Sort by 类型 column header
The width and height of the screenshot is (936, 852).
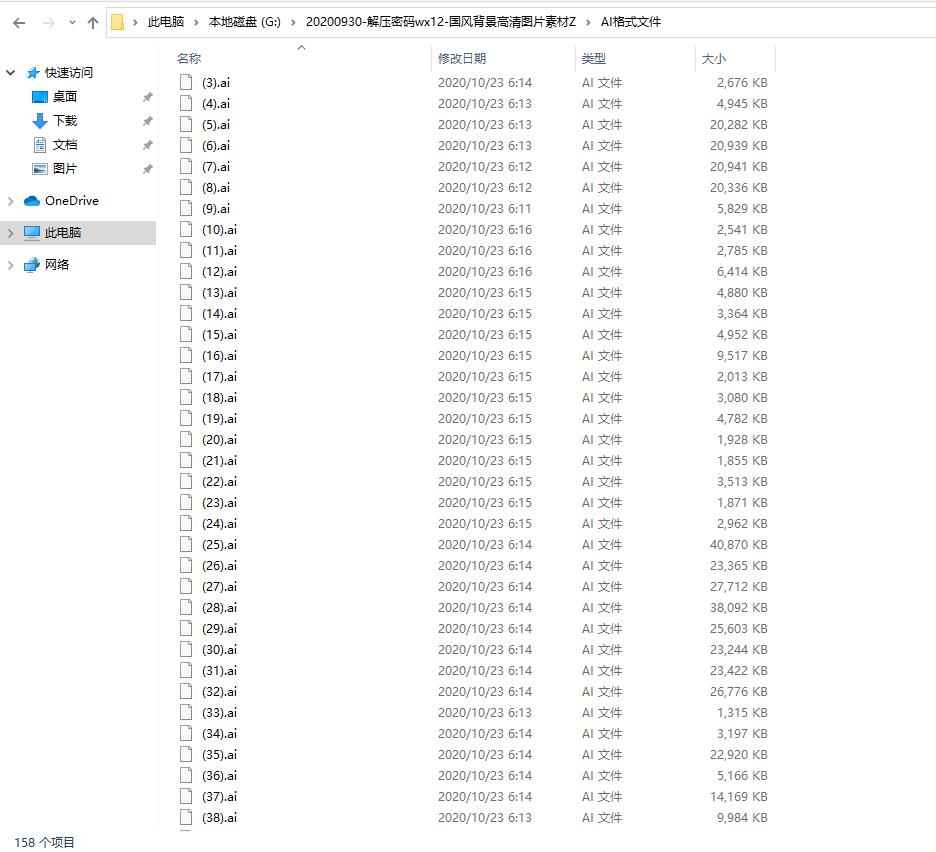pos(593,59)
